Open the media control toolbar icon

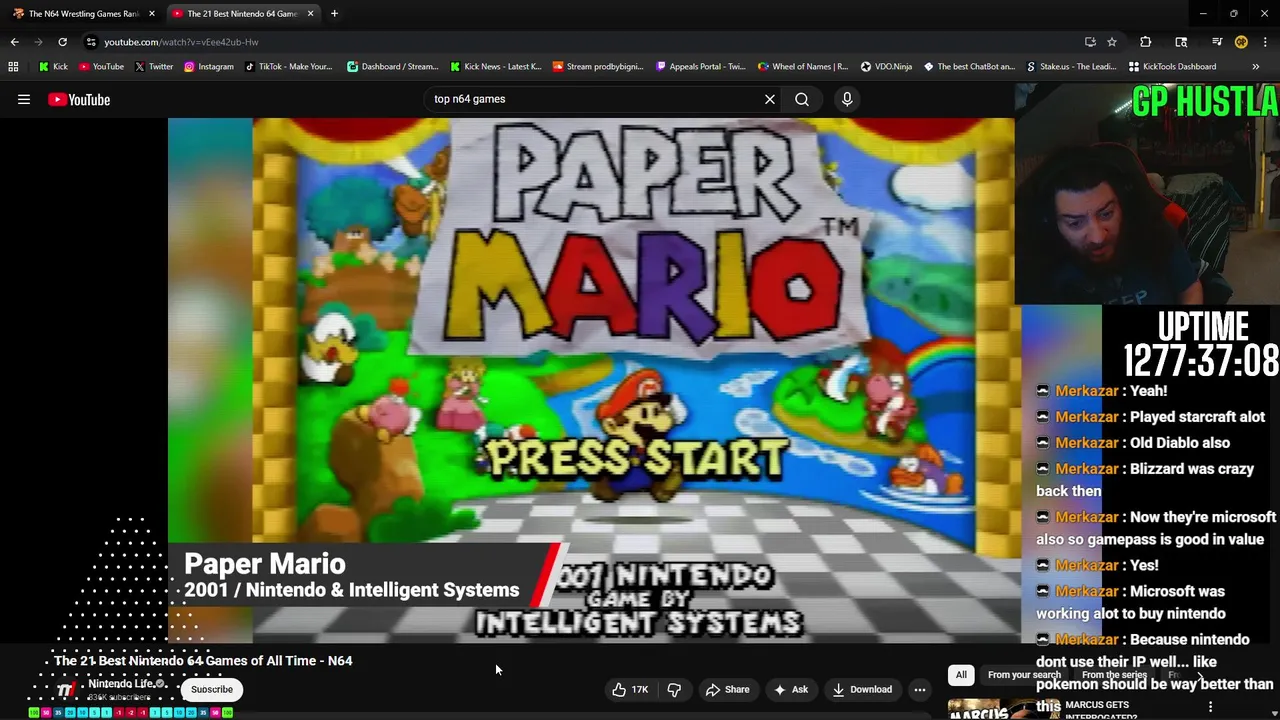[1217, 42]
